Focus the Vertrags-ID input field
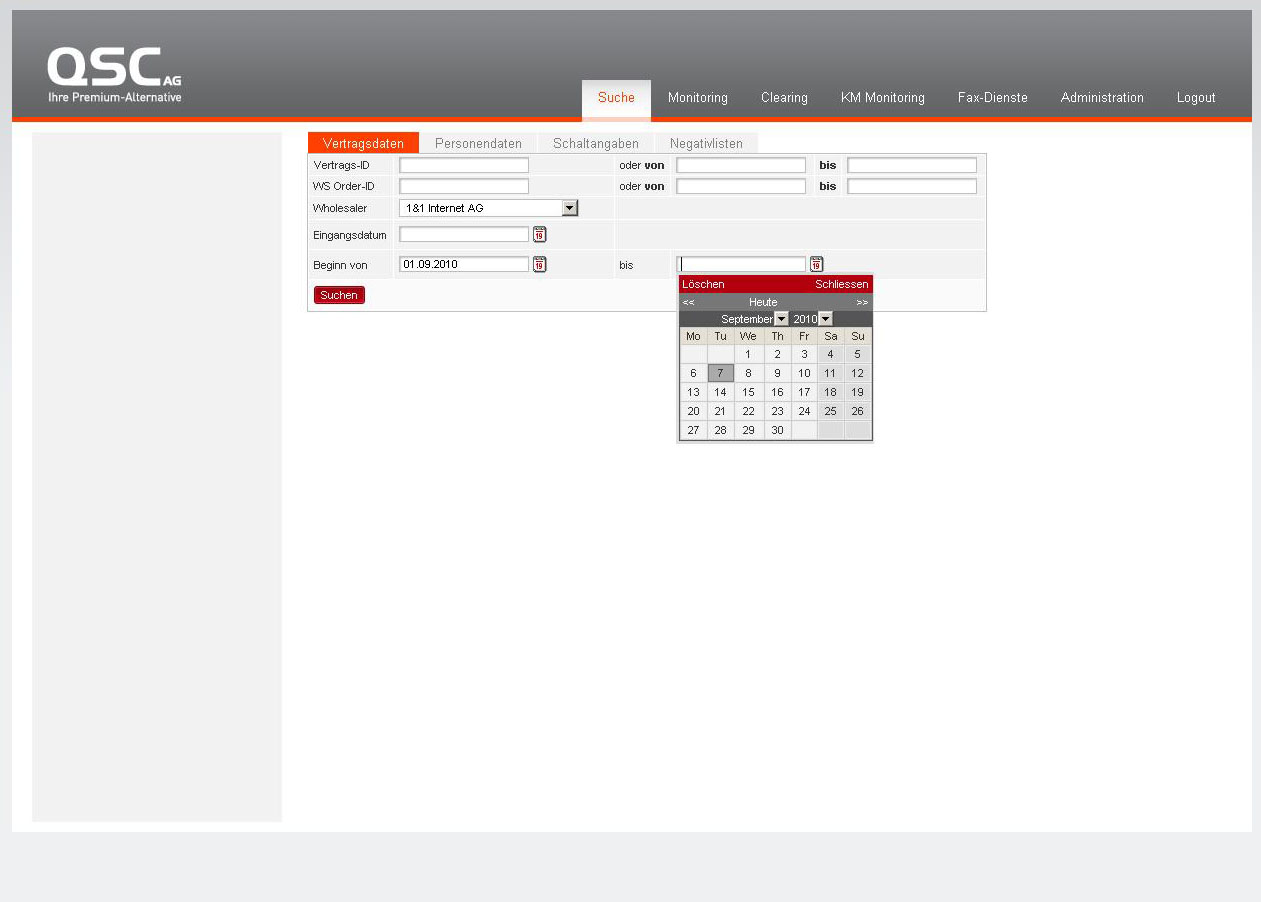Screen dimensions: 1261x902 [x=464, y=165]
